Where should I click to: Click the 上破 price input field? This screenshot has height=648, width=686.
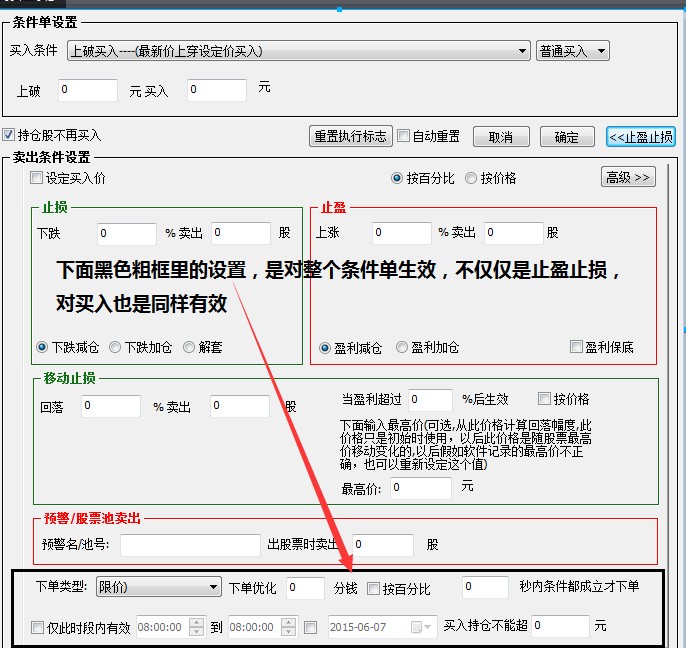point(88,90)
